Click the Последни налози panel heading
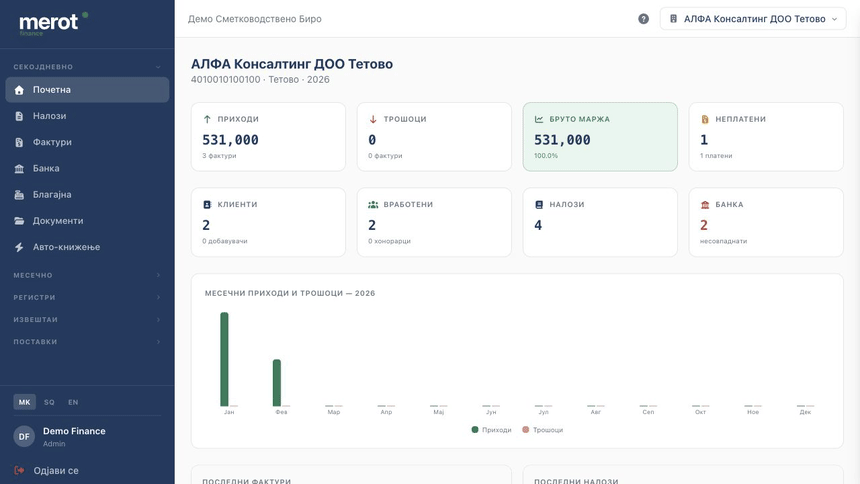The image size is (860, 484). 576,481
